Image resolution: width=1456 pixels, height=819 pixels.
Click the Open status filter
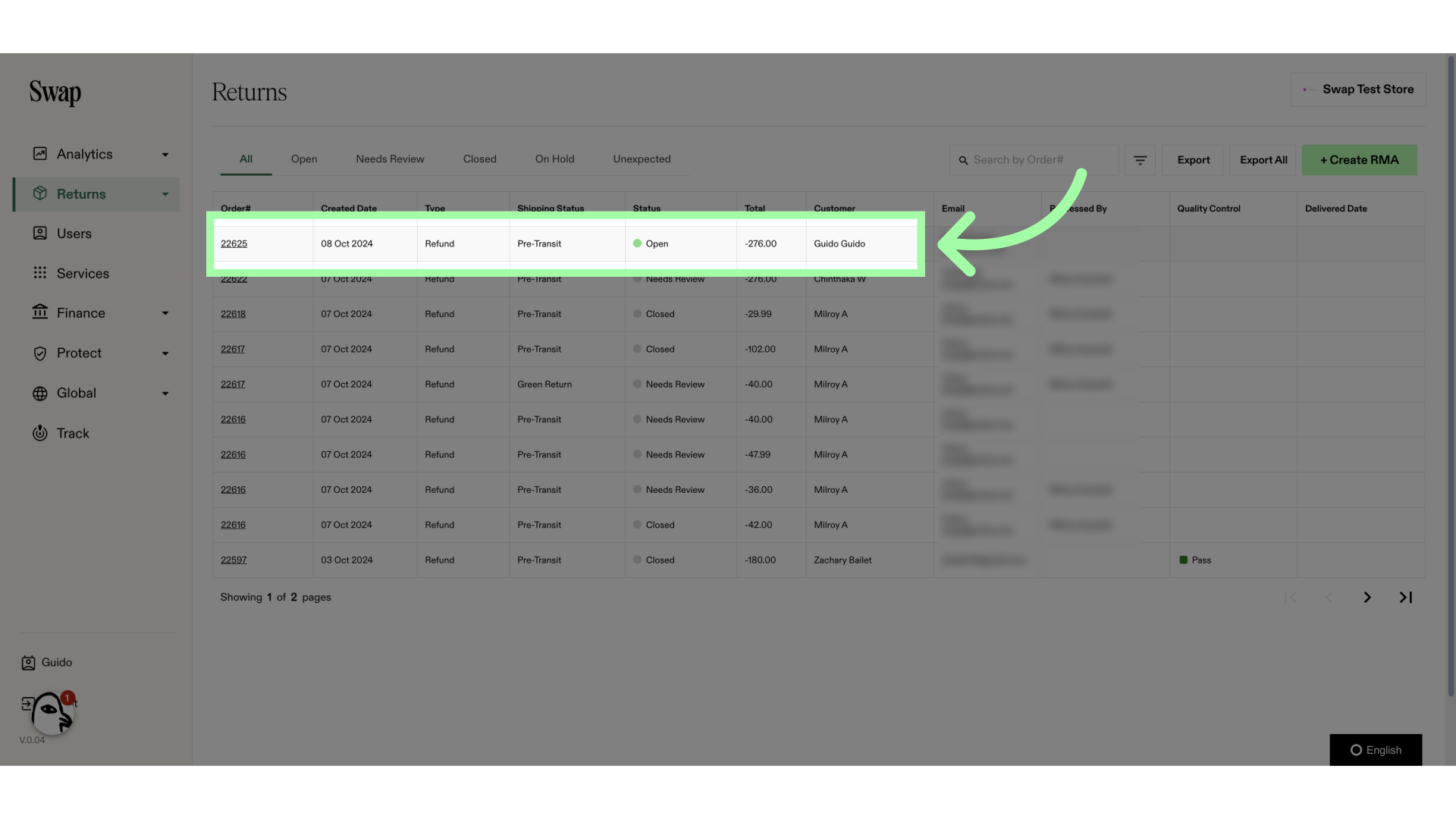[x=304, y=160]
